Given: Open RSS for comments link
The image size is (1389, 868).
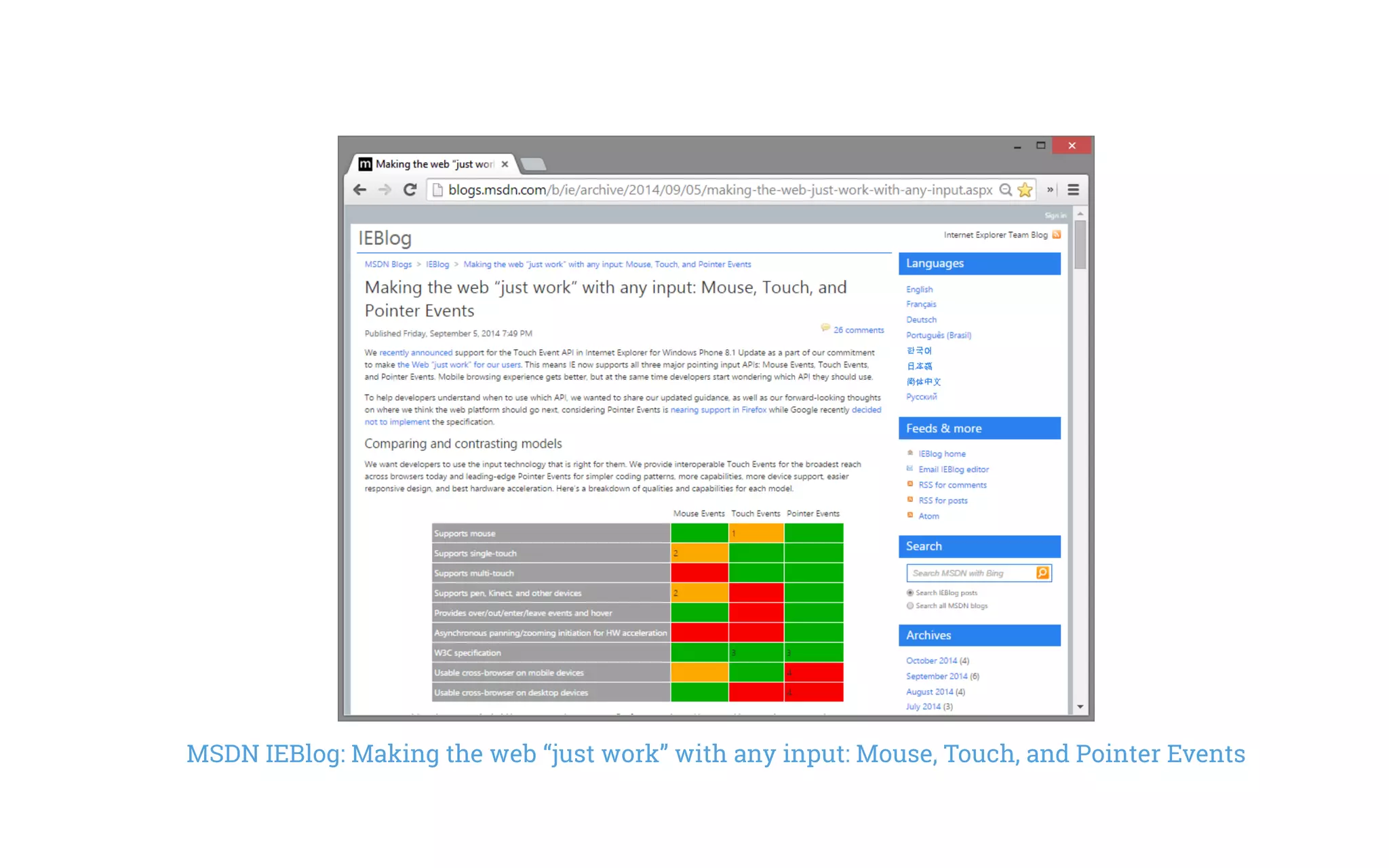Looking at the screenshot, I should [x=952, y=486].
